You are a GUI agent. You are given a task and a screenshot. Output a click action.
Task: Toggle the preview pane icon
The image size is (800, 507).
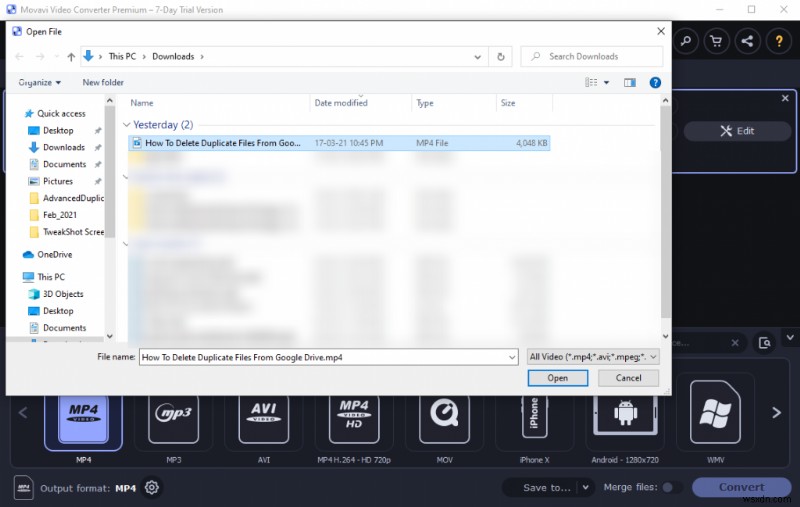tap(630, 83)
